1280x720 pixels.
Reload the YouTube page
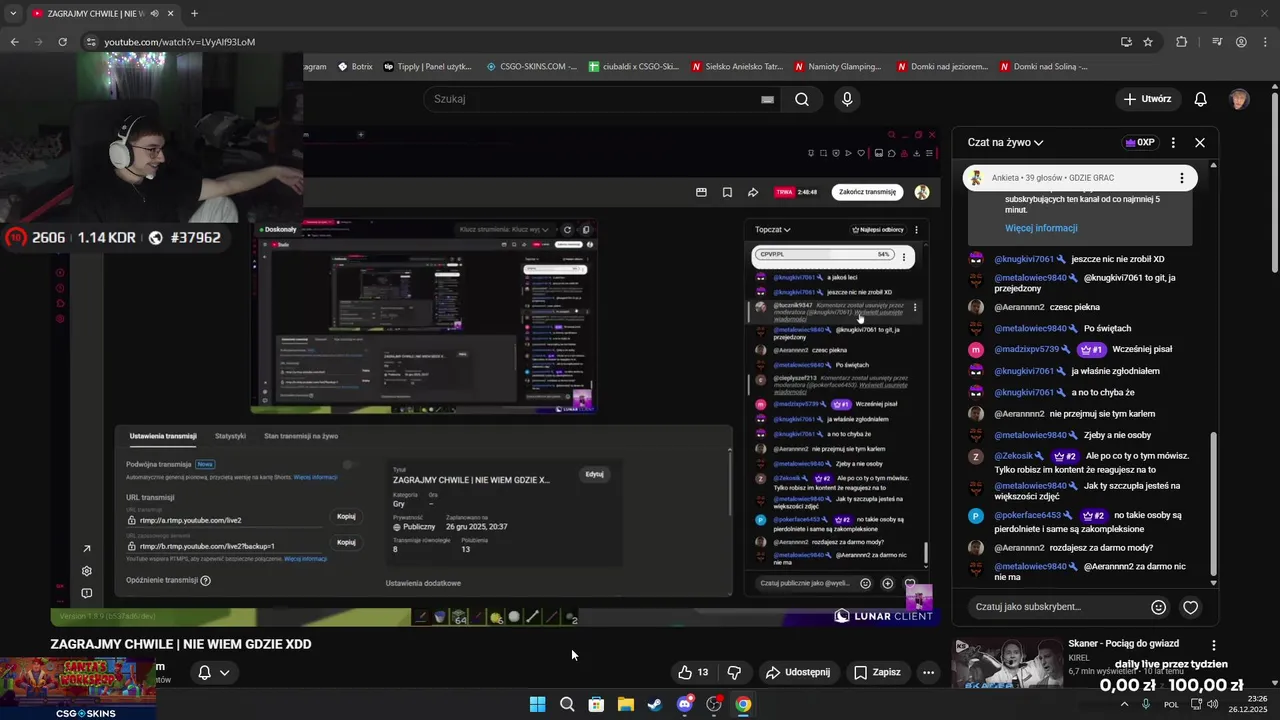(x=63, y=42)
